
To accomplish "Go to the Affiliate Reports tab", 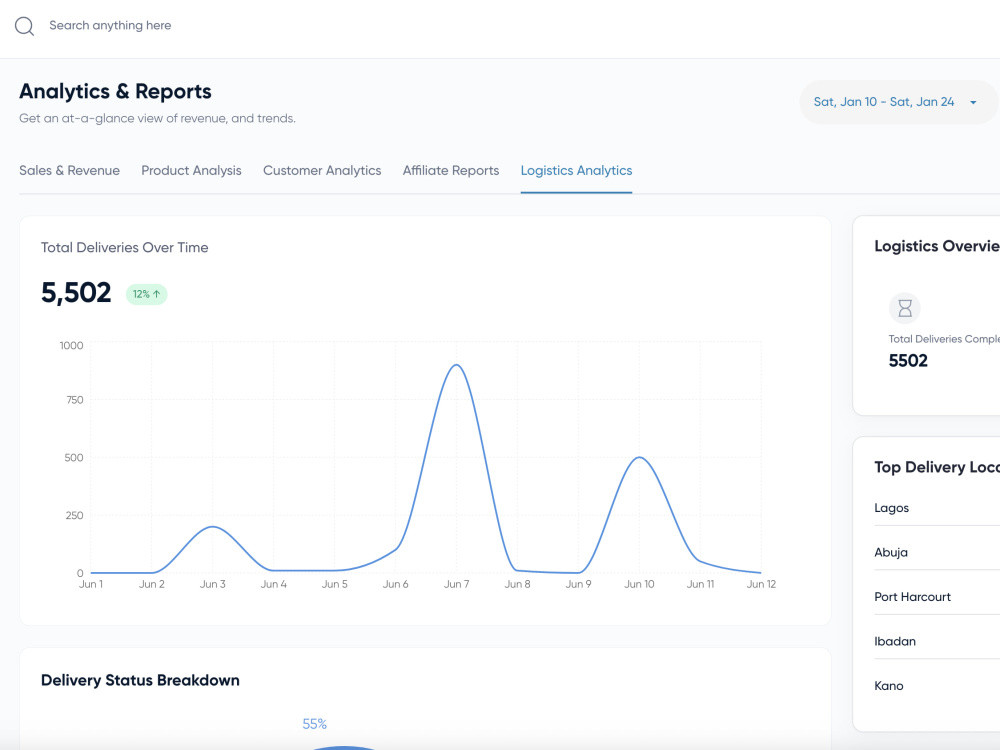I will (451, 170).
